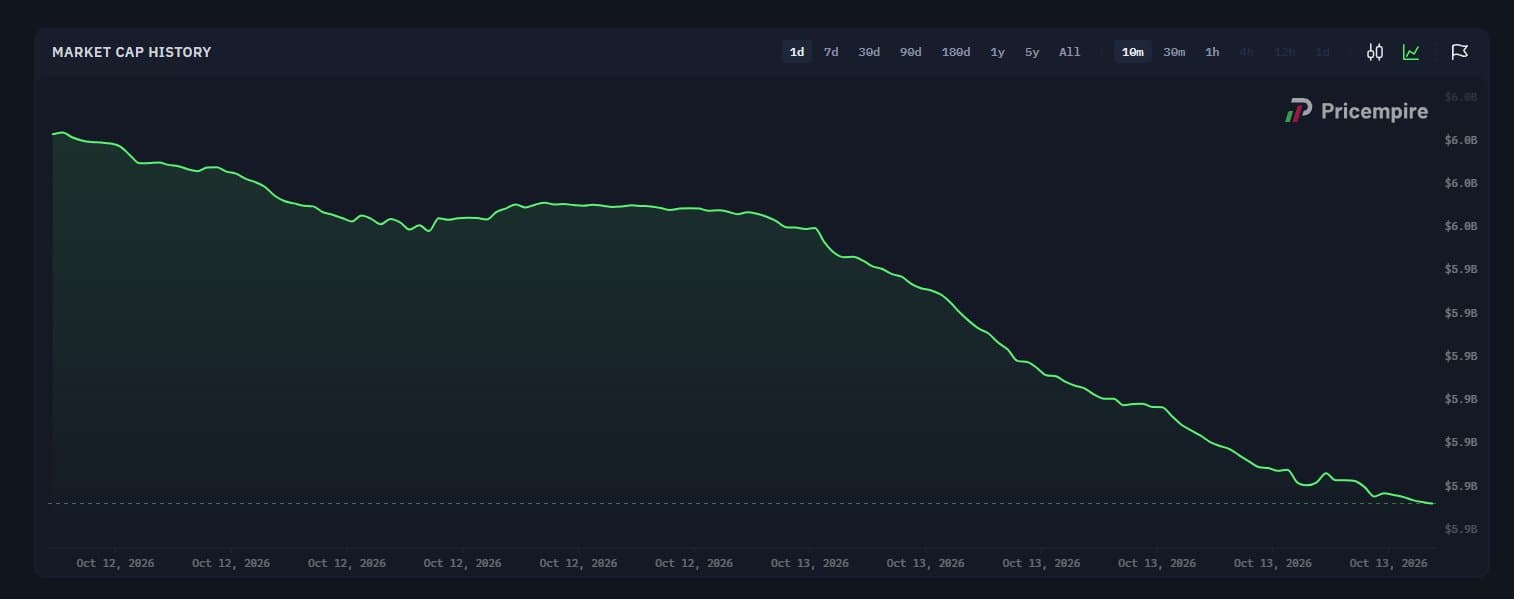Screen dimensions: 1514x599
Task: Click the flag icon in chart header
Action: coord(1459,52)
